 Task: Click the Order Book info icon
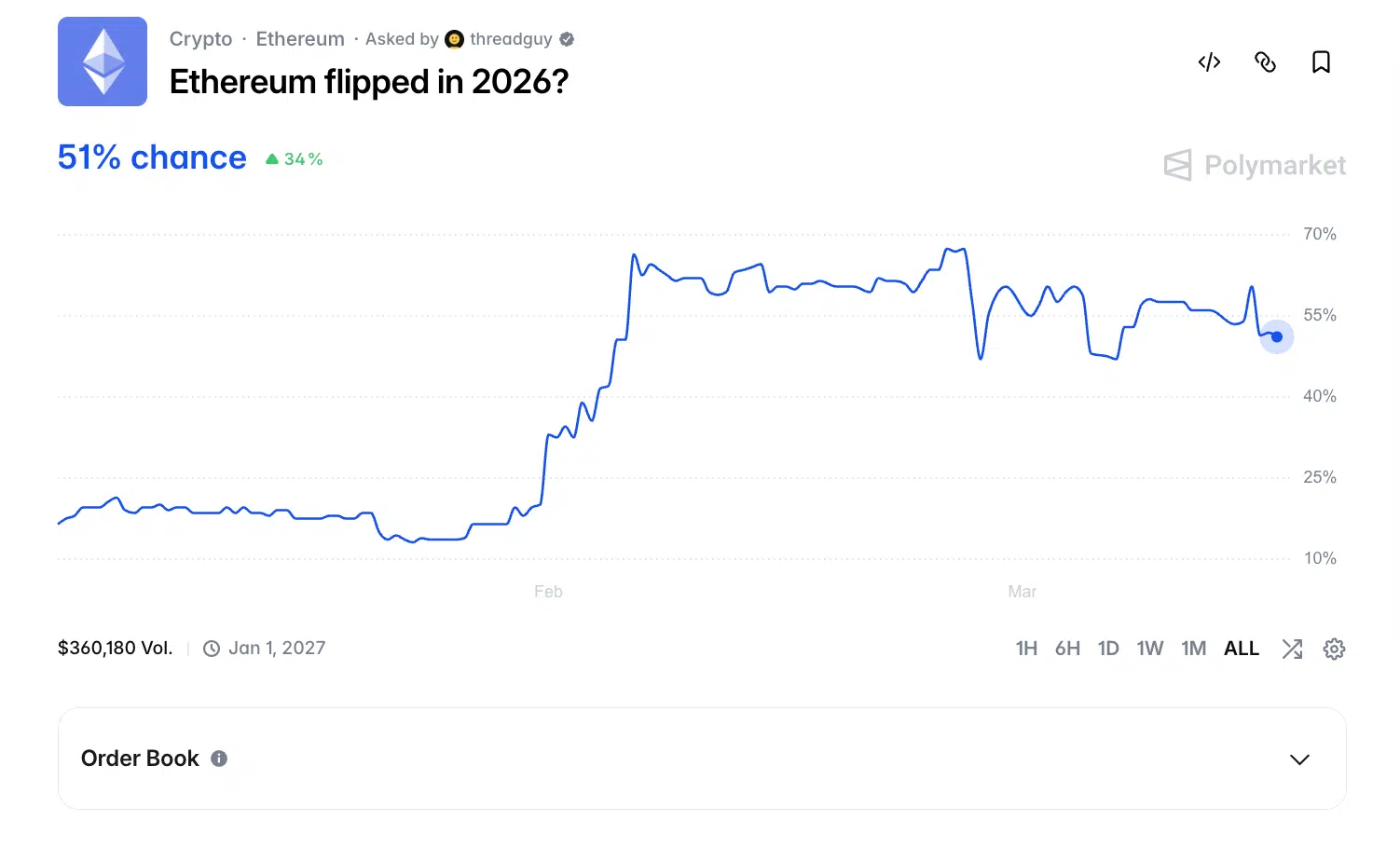point(219,759)
